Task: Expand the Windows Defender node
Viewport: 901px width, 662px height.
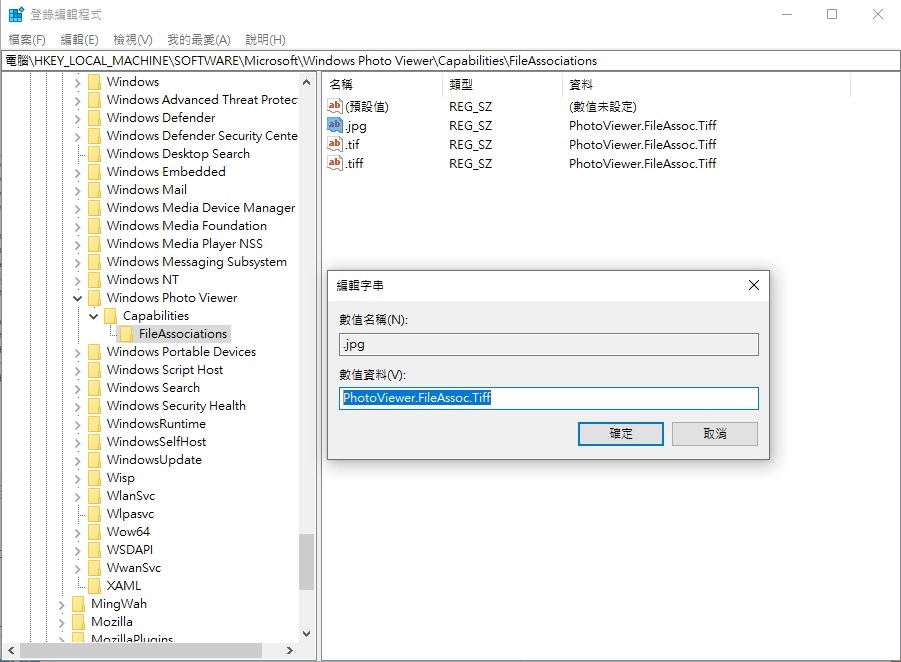Action: click(x=77, y=118)
